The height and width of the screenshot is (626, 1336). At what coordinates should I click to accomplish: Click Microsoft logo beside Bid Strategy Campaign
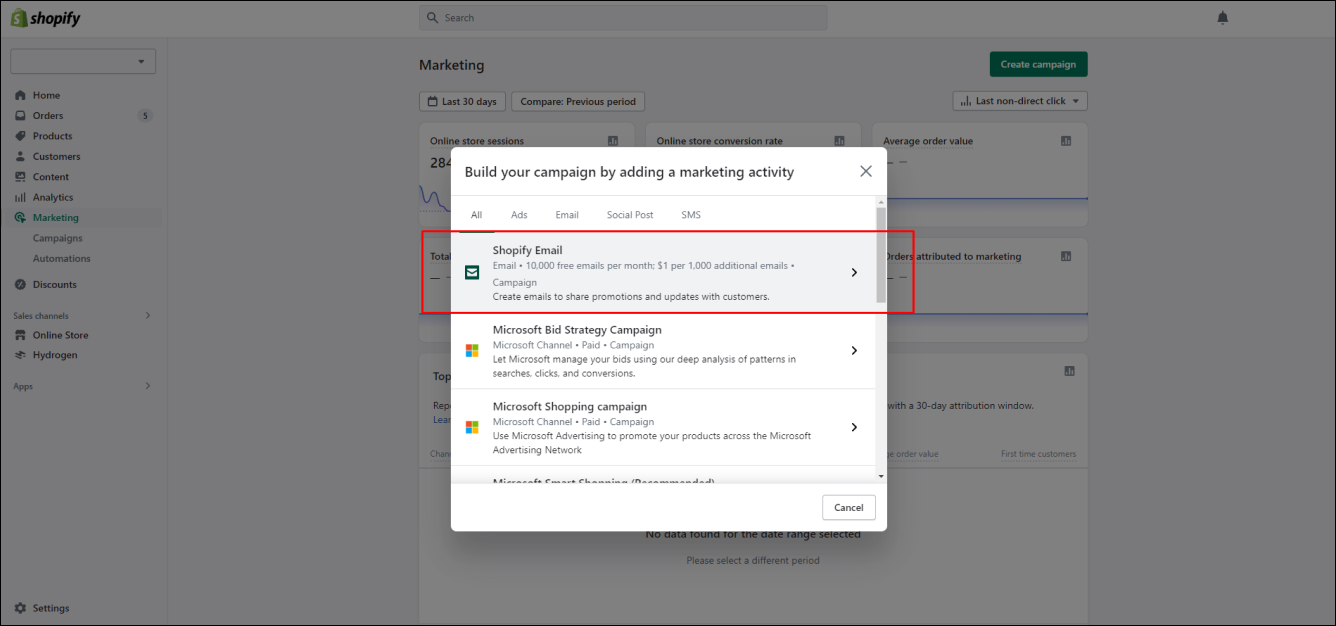(472, 351)
